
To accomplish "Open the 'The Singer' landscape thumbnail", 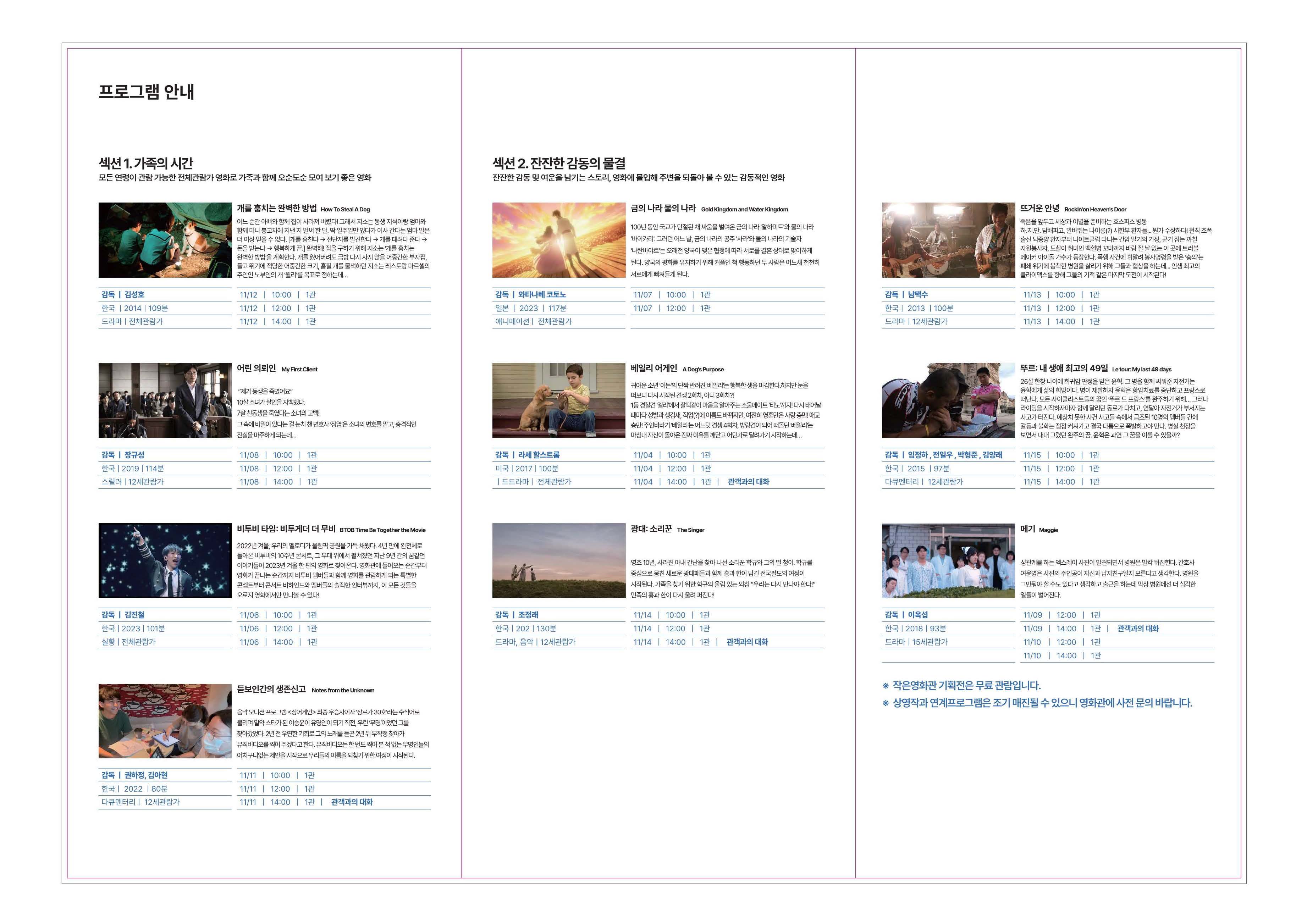I will pyautogui.click(x=559, y=560).
